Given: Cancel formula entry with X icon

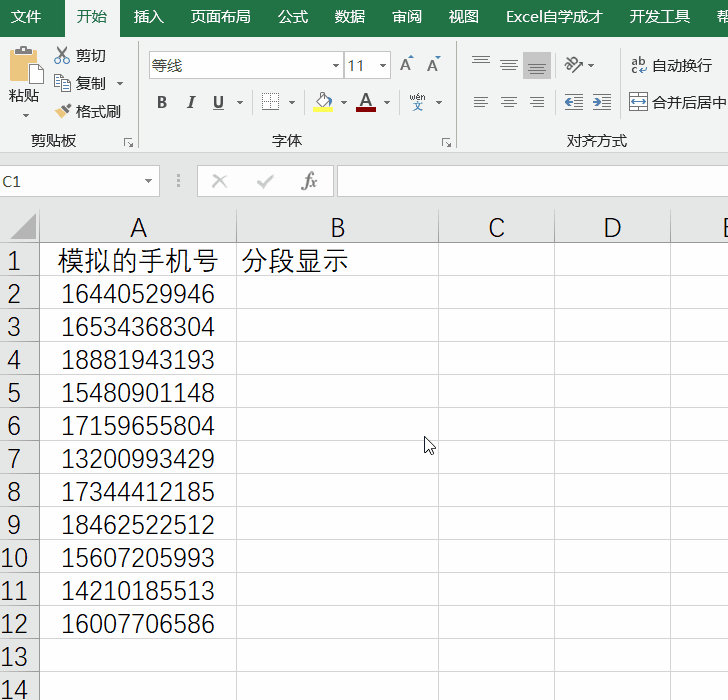Looking at the screenshot, I should point(219,181).
